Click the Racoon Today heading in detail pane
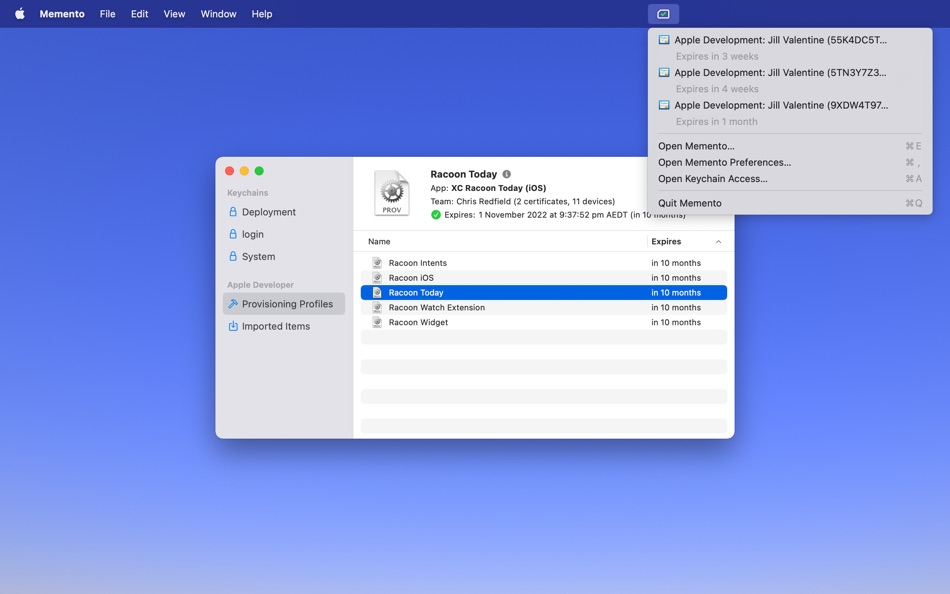The width and height of the screenshot is (950, 594). 463,174
